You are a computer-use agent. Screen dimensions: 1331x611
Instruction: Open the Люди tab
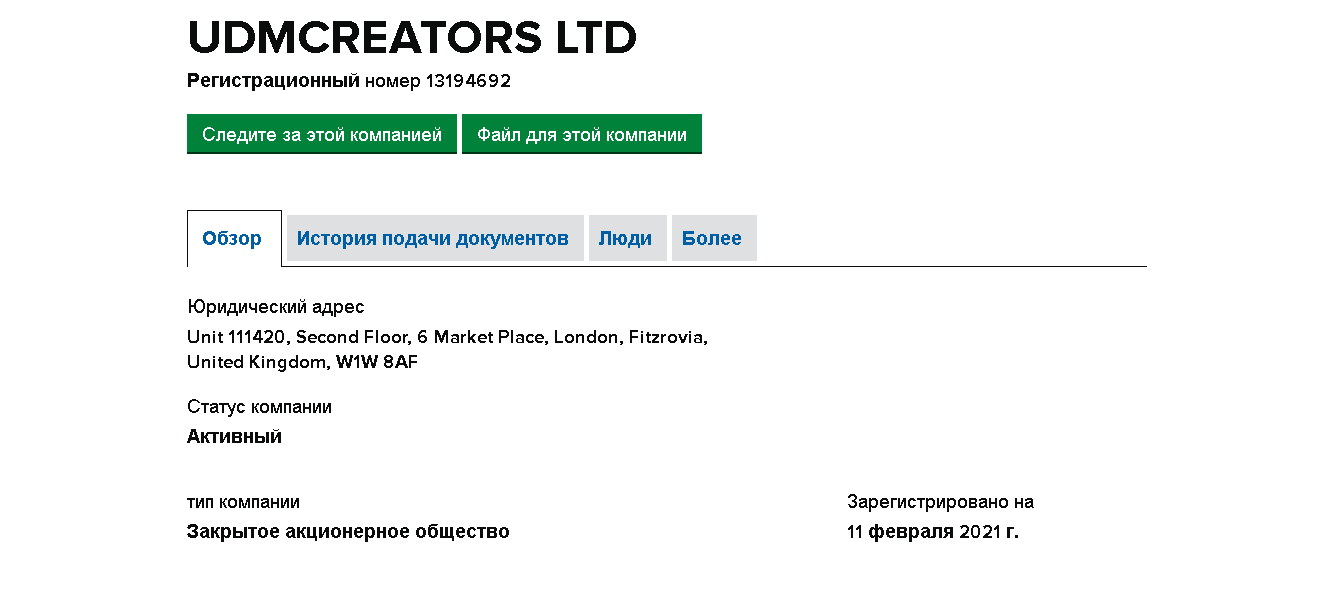point(625,238)
